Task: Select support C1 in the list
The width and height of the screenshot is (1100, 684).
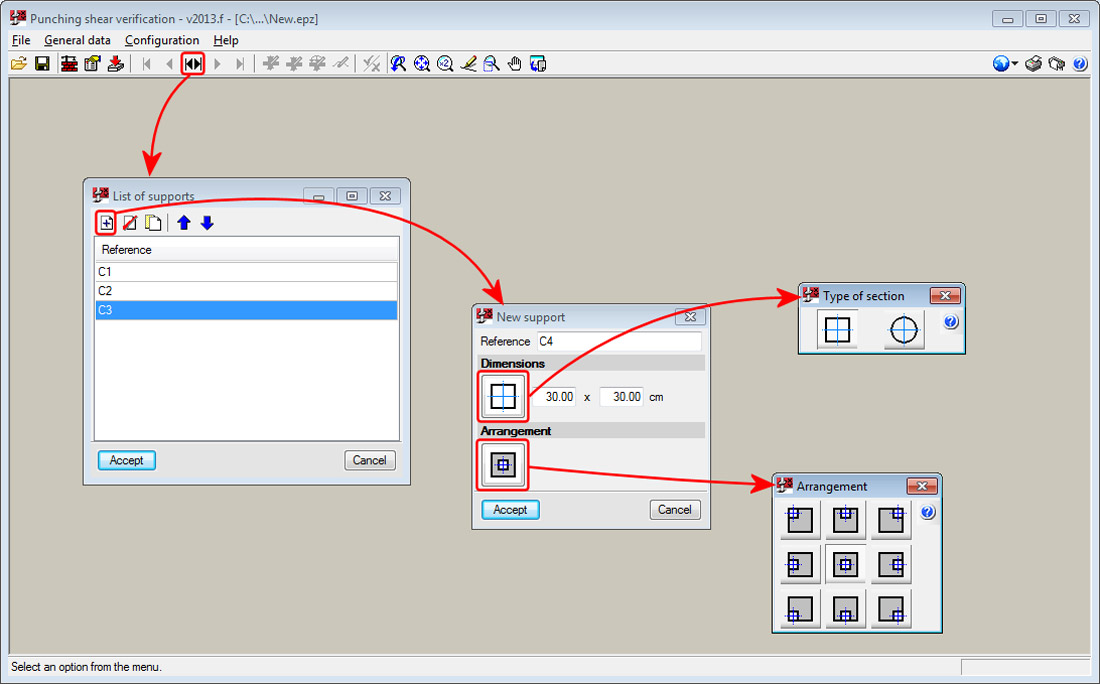Action: [246, 271]
